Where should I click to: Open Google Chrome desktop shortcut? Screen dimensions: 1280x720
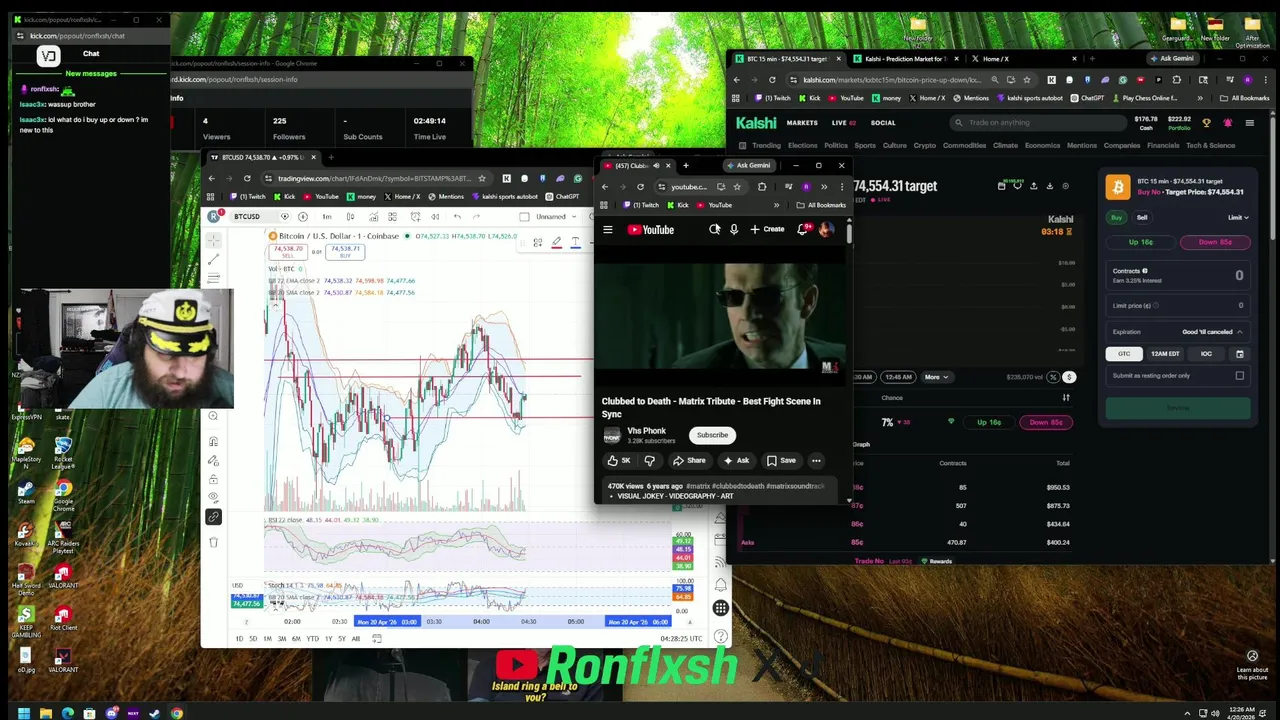[x=63, y=495]
